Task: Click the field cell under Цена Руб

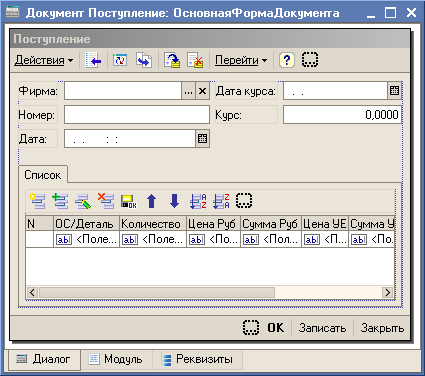Action: click(x=214, y=239)
